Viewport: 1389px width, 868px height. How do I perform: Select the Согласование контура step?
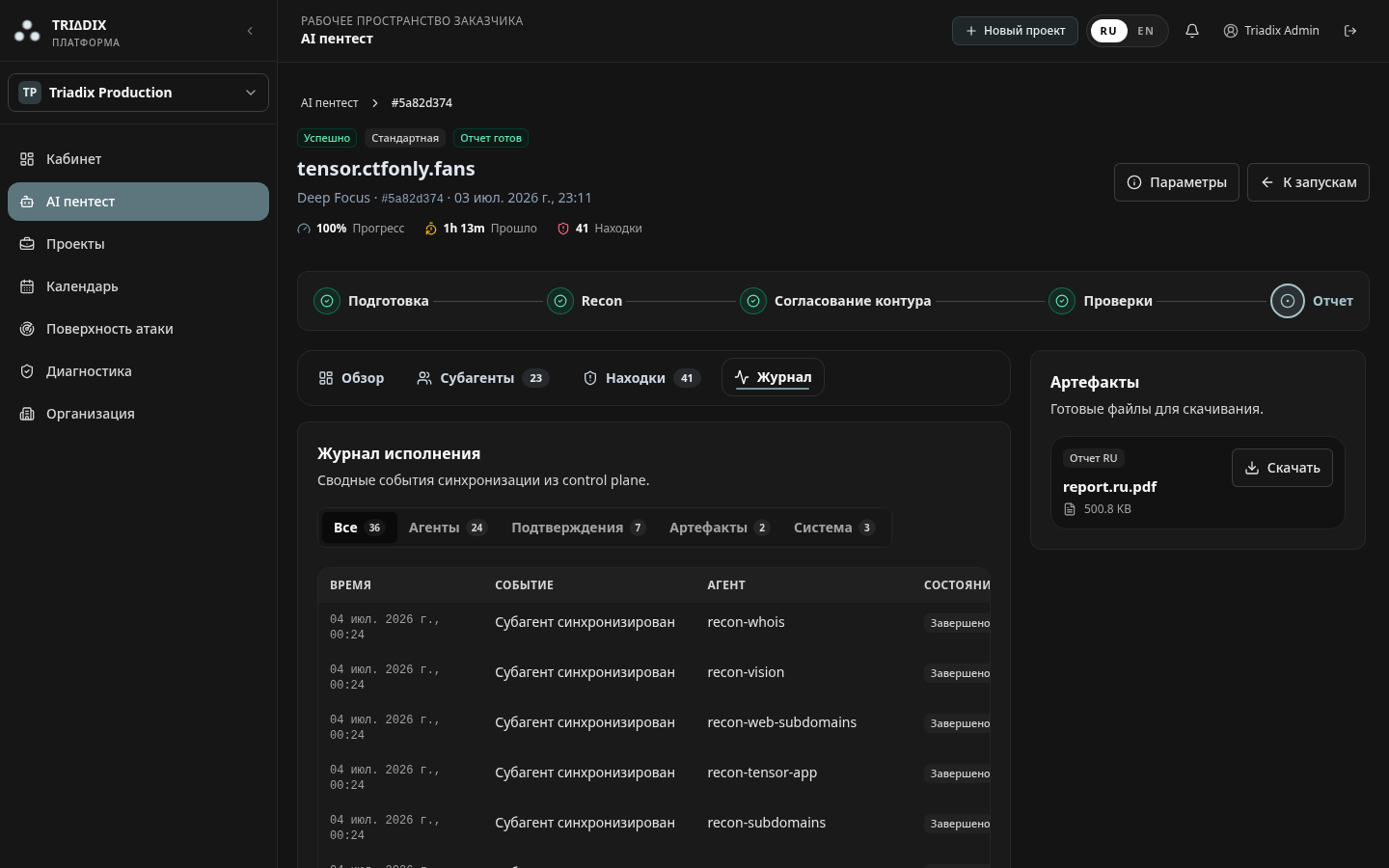pos(835,301)
